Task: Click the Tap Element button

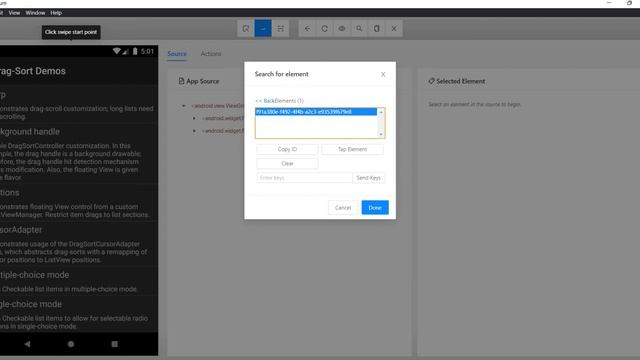Action: (352, 149)
